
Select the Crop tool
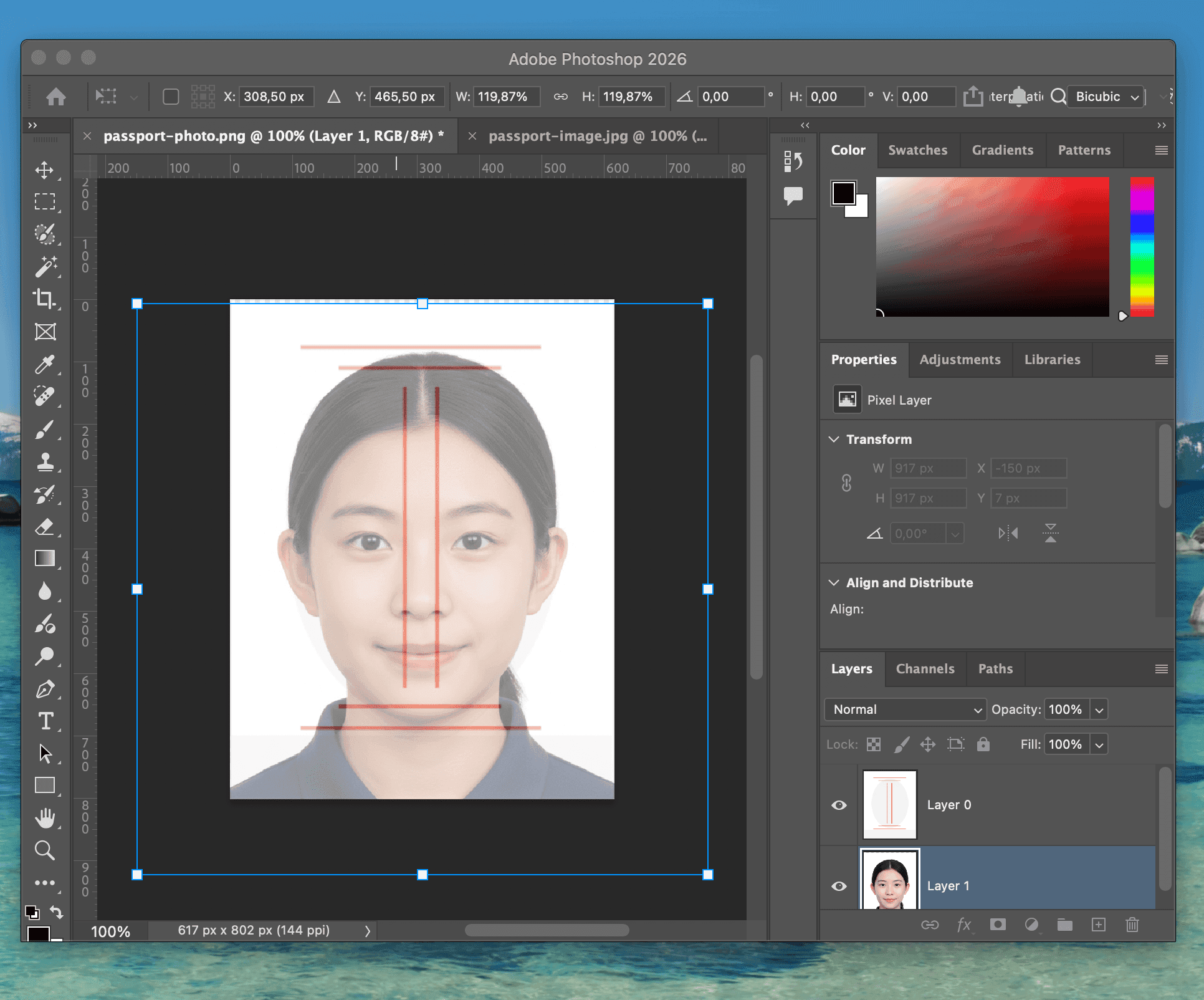(45, 299)
